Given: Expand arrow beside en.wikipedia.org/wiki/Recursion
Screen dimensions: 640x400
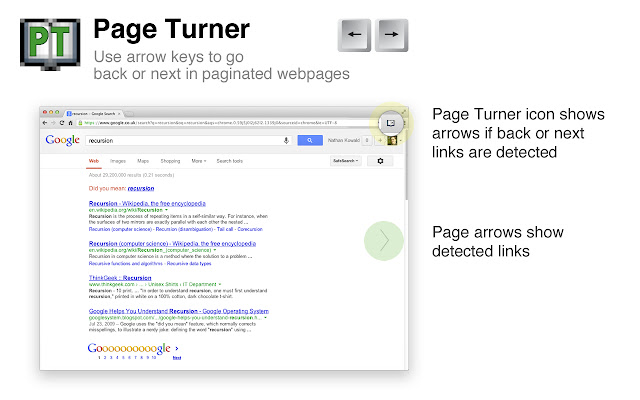Looking at the screenshot, I should 167,210.
